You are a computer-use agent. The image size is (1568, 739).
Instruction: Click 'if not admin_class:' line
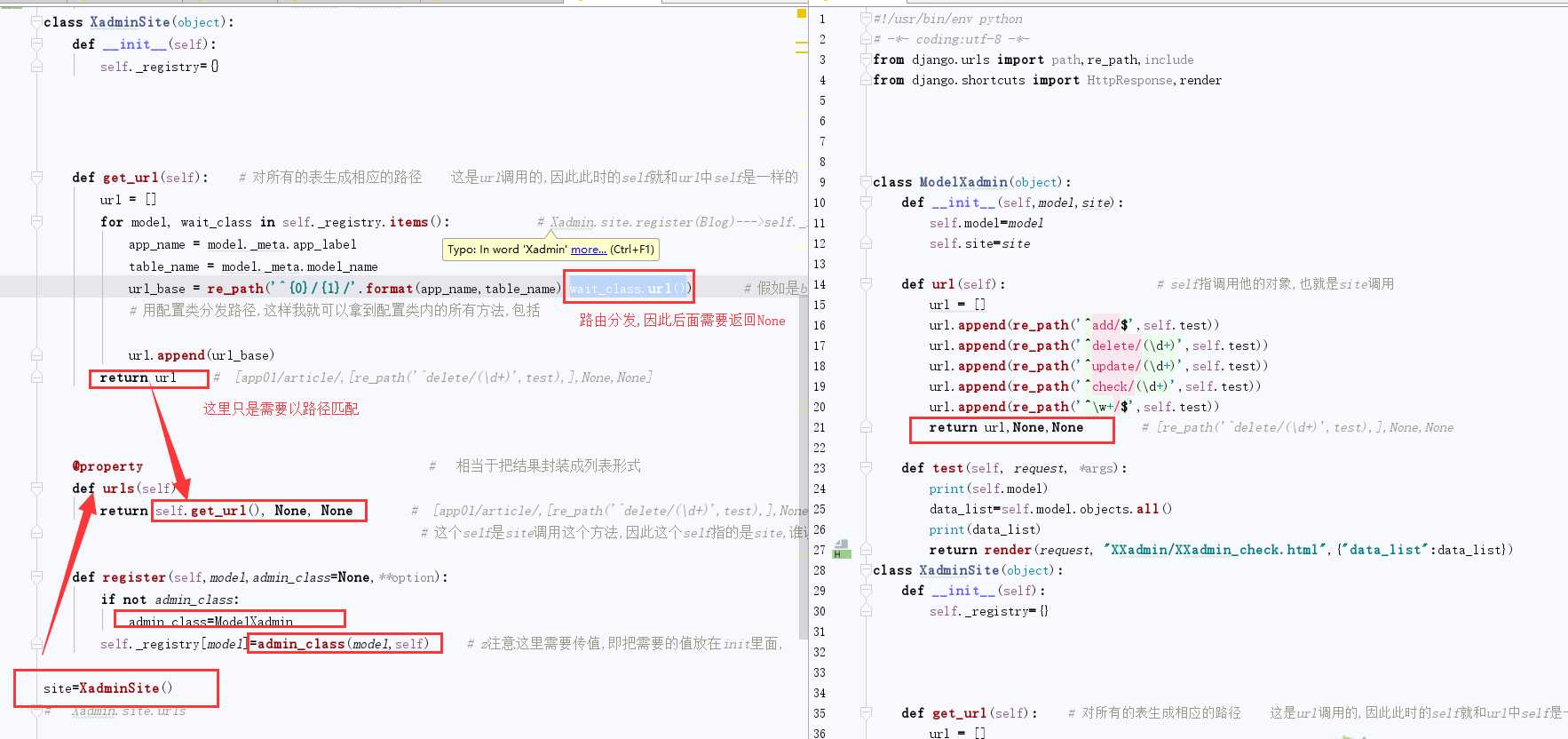point(170,600)
